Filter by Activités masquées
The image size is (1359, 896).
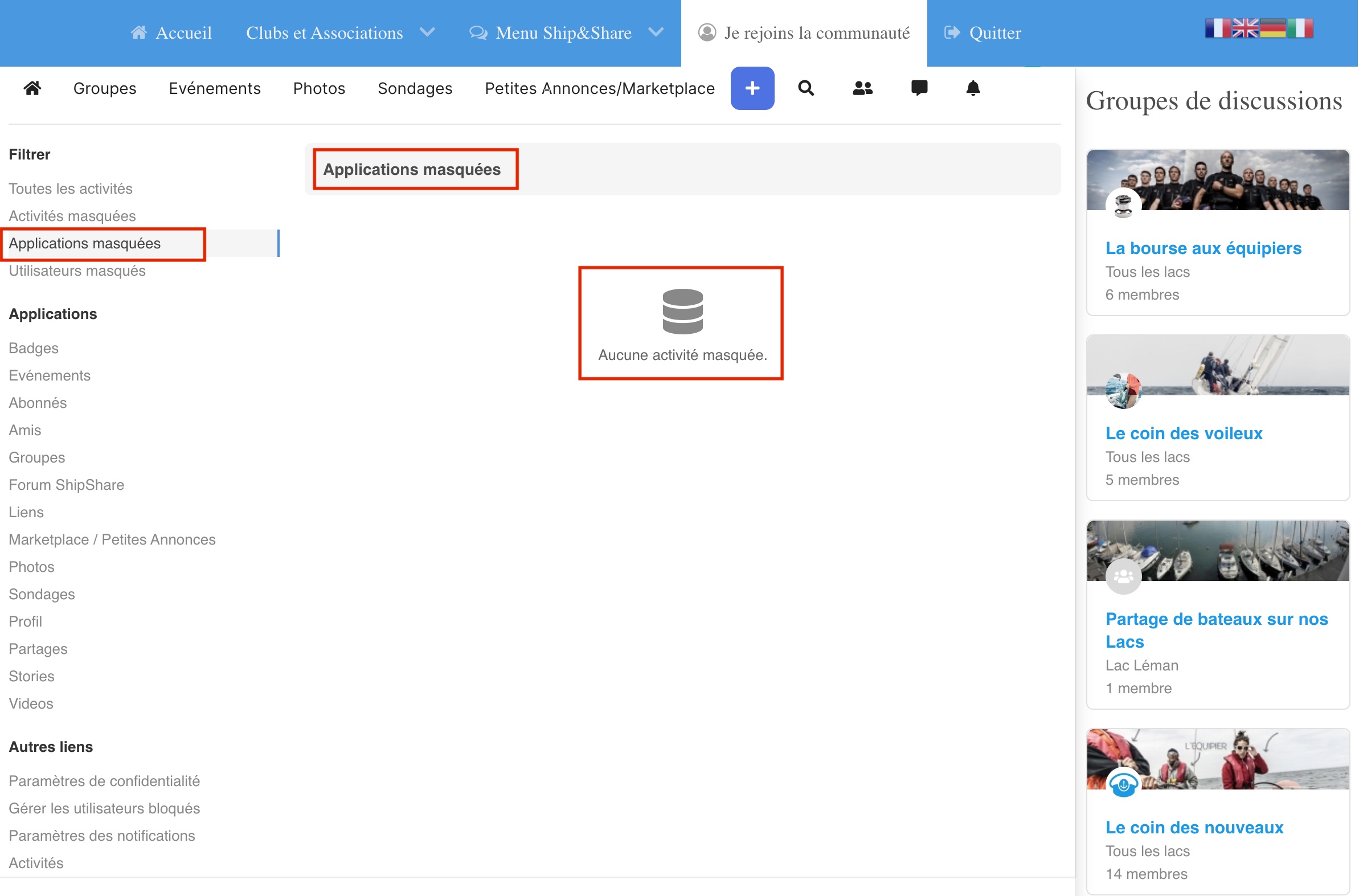(x=72, y=216)
